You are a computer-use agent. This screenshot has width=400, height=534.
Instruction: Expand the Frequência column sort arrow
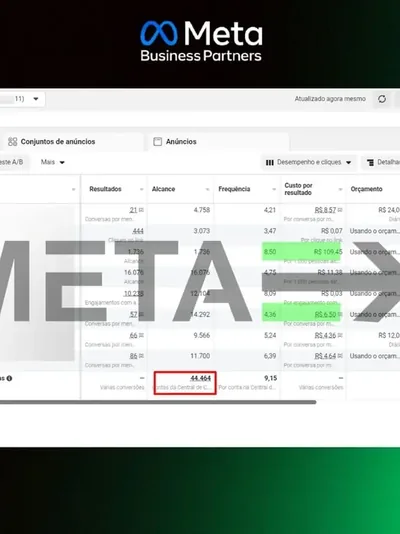pyautogui.click(x=274, y=189)
